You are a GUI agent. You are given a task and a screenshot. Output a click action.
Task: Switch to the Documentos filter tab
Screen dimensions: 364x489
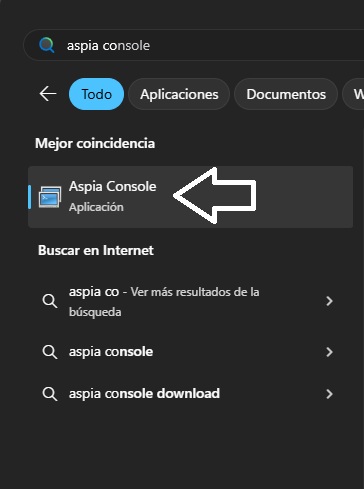[x=286, y=94]
